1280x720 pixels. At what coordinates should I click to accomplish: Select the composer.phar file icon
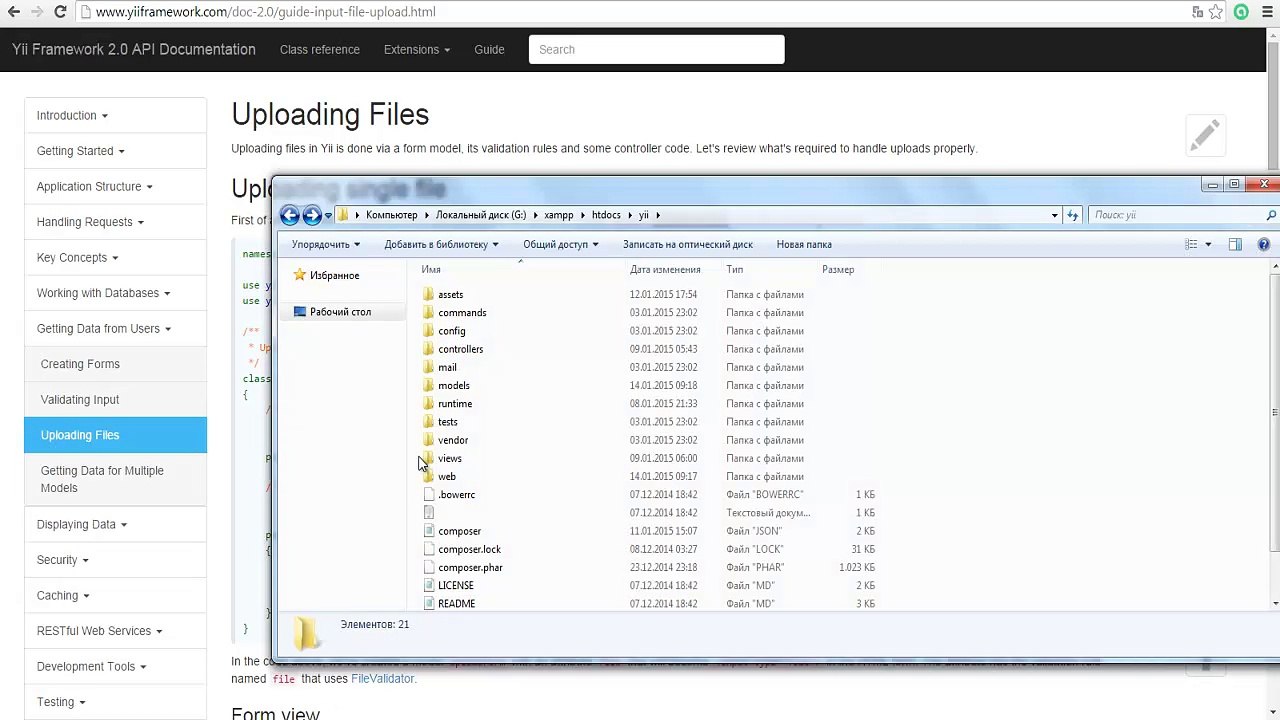(429, 567)
